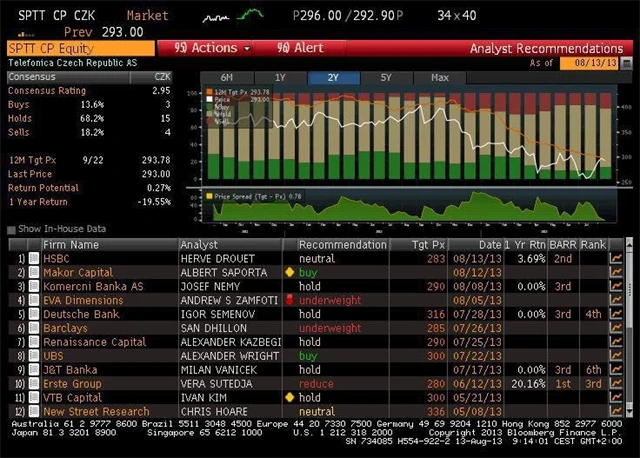Image resolution: width=640 pixels, height=458 pixels.
Task: Click the document icon beside UBS
Action: click(35, 356)
